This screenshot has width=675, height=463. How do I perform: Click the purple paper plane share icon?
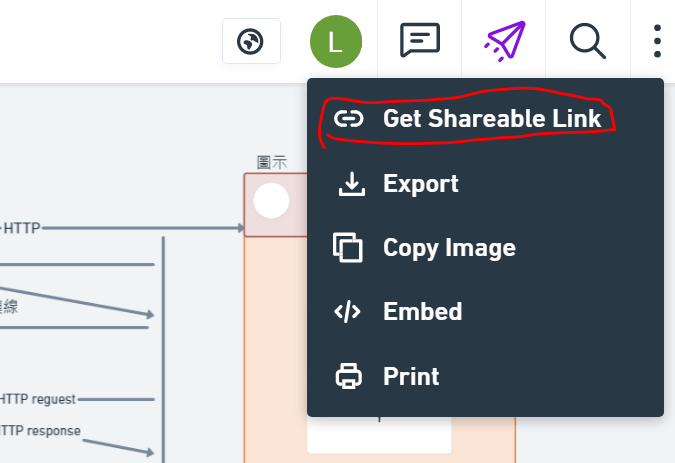pyautogui.click(x=504, y=41)
